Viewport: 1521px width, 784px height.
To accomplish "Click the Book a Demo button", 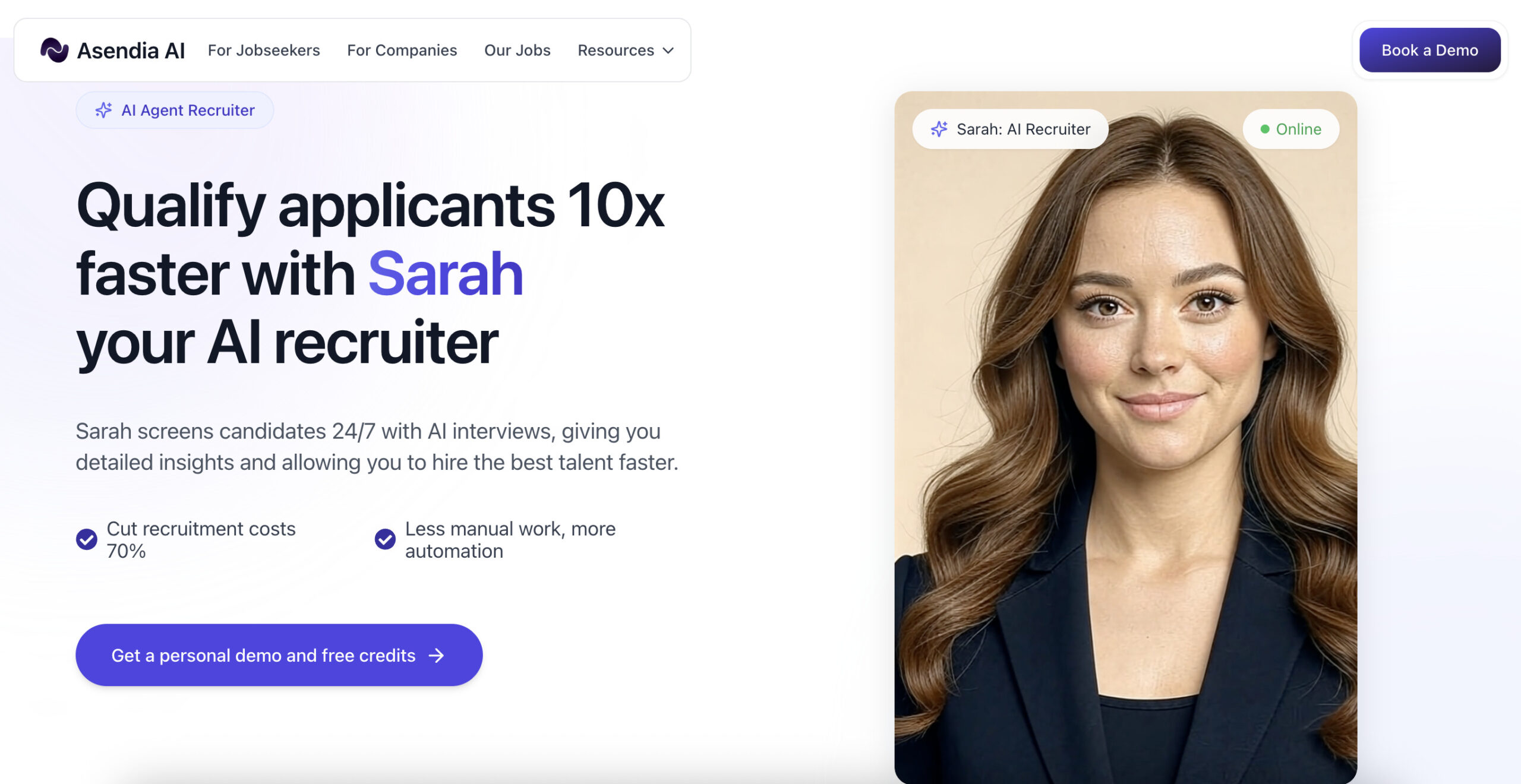I will 1430,50.
